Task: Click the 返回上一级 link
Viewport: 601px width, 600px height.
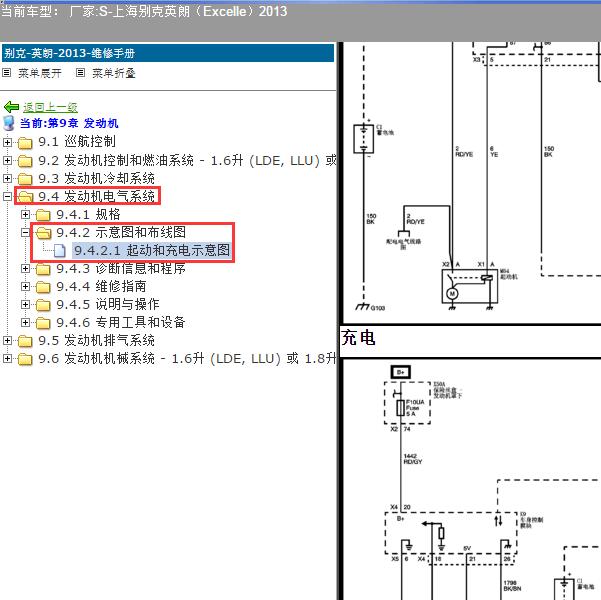Action: [50, 107]
